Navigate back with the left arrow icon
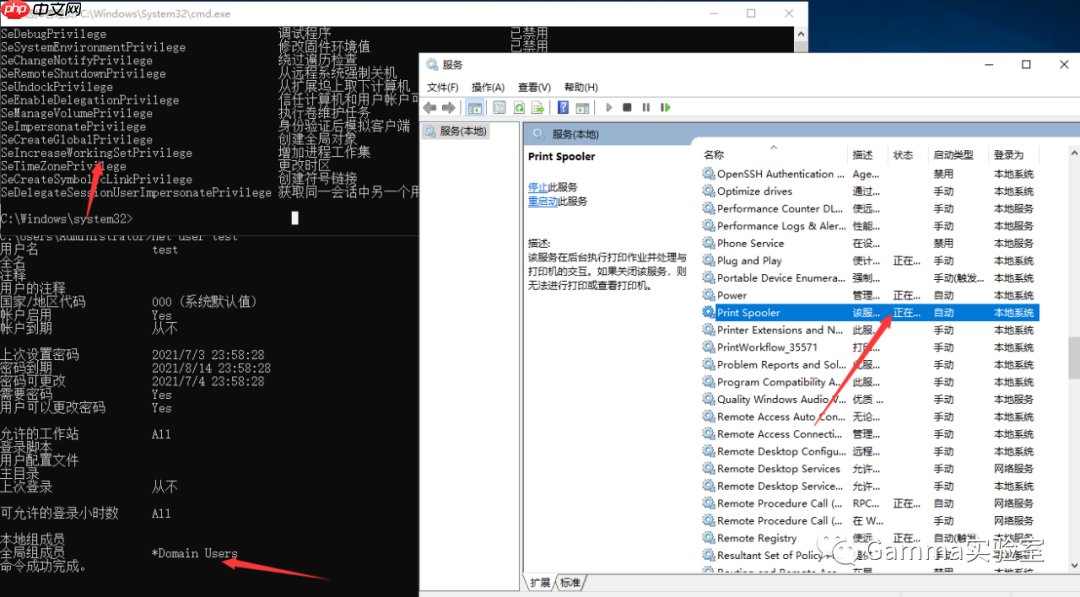This screenshot has height=597, width=1080. pyautogui.click(x=428, y=107)
